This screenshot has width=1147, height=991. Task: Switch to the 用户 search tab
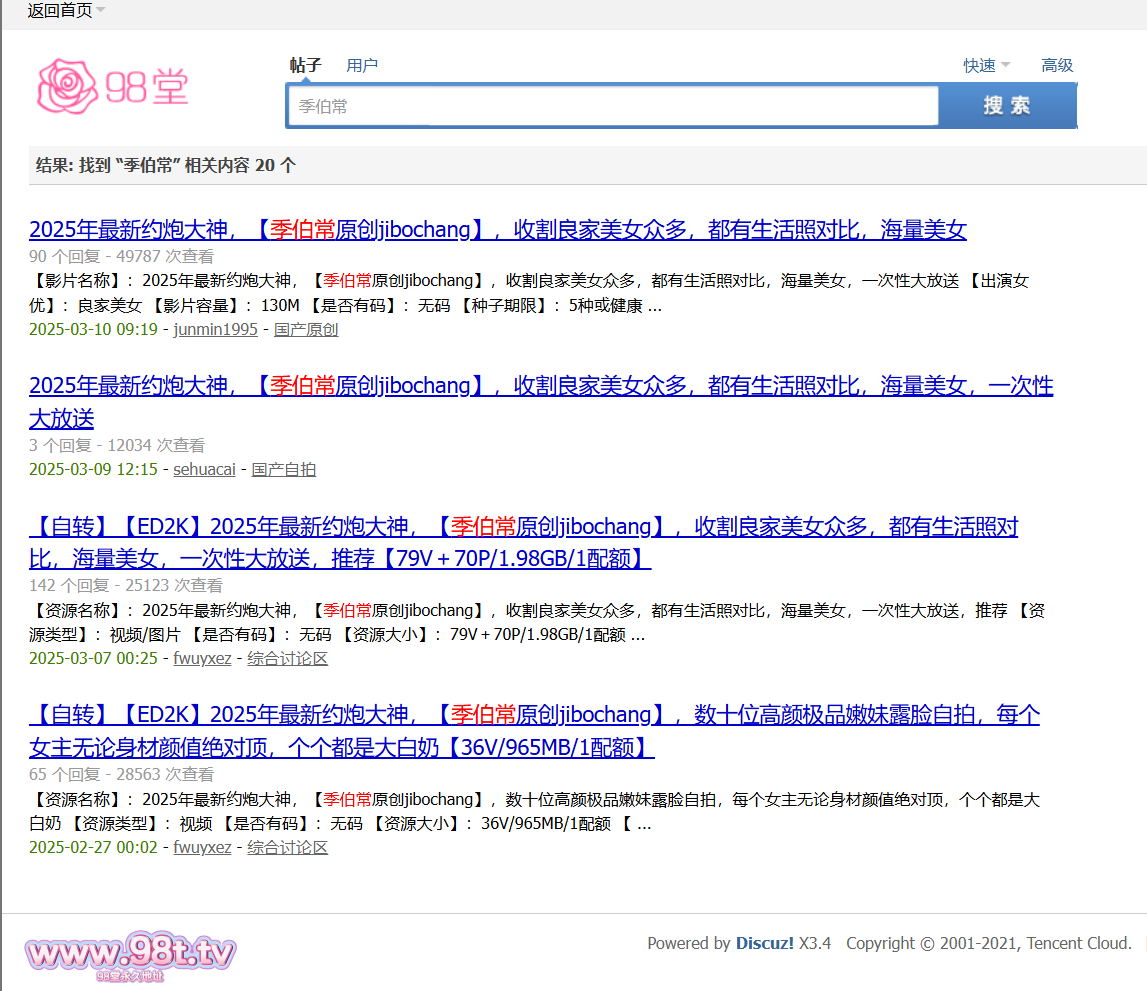(x=362, y=65)
